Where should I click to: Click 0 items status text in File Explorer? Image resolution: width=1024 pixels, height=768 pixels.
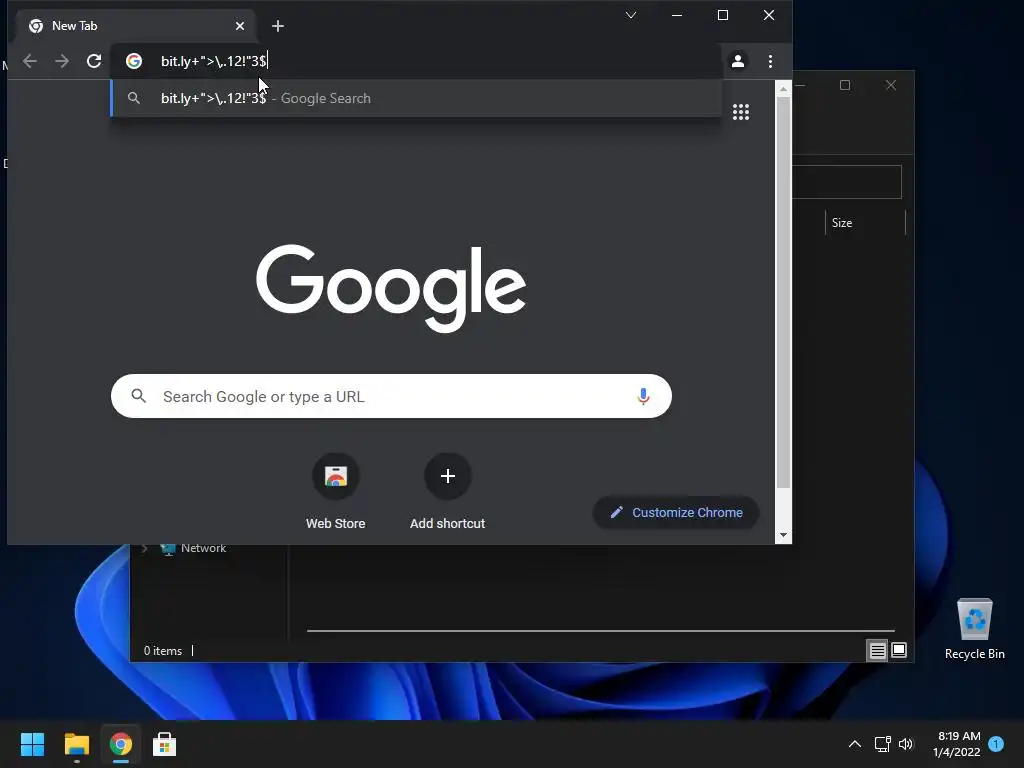[x=163, y=651]
